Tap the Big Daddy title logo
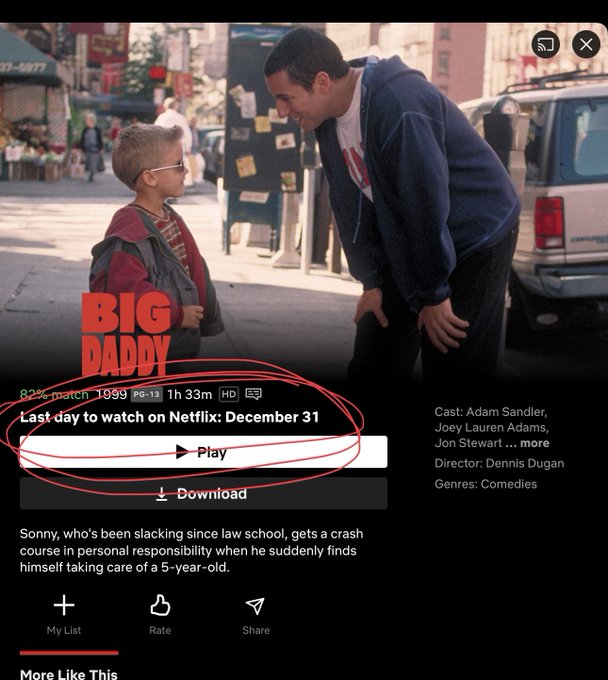608x680 pixels. (126, 333)
